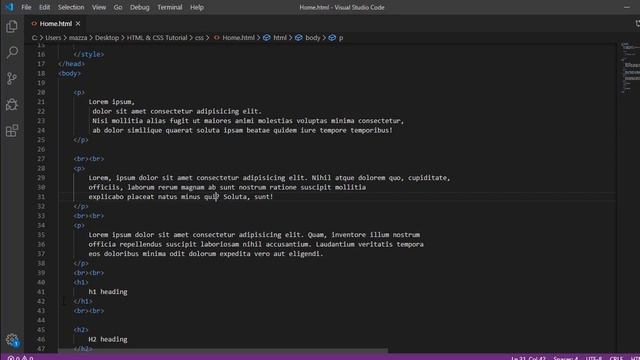
Task: Click the line starting 'eos doloribus minima'
Action: pyautogui.click(x=206, y=253)
